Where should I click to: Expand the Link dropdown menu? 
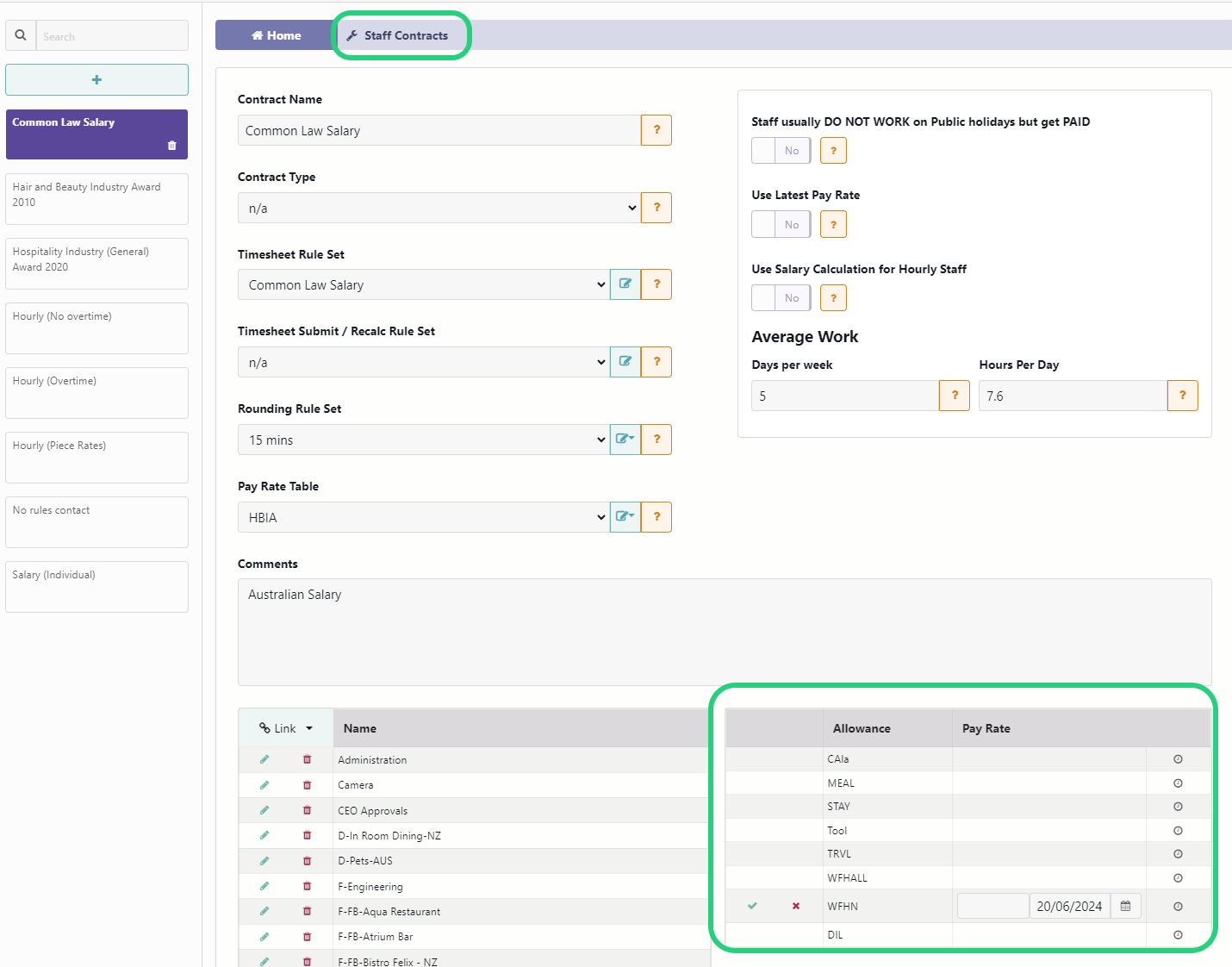286,728
